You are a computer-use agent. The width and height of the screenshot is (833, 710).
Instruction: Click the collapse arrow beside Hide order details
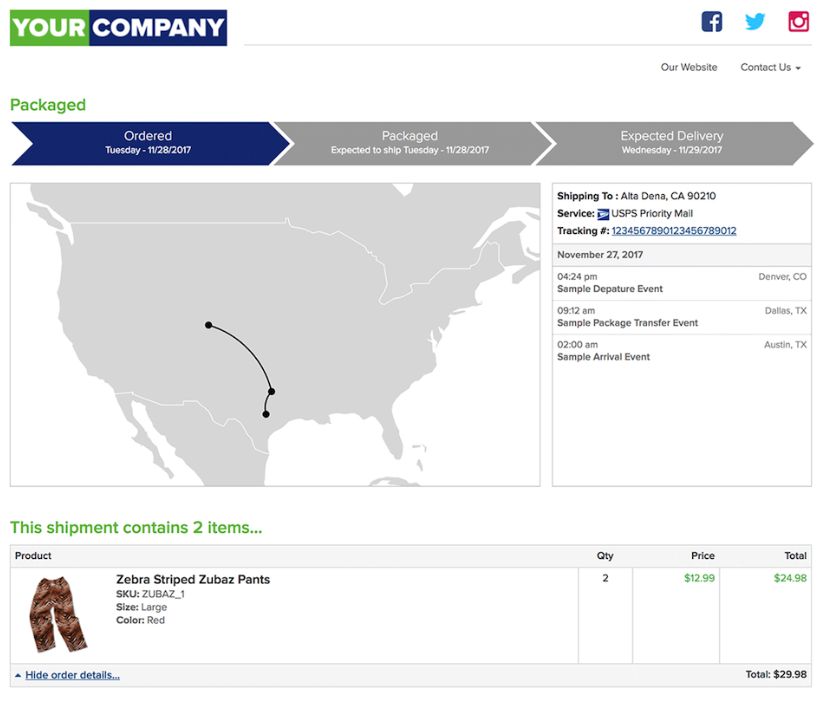(18, 676)
